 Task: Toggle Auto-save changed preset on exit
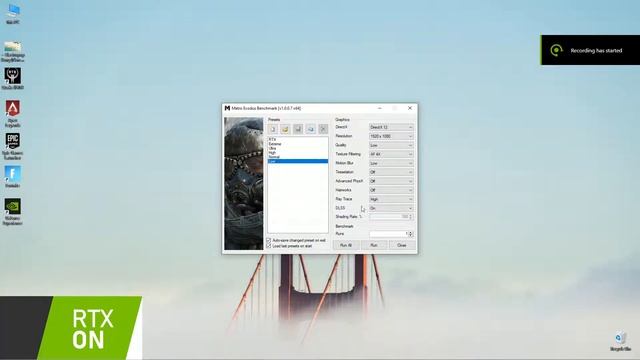(269, 240)
